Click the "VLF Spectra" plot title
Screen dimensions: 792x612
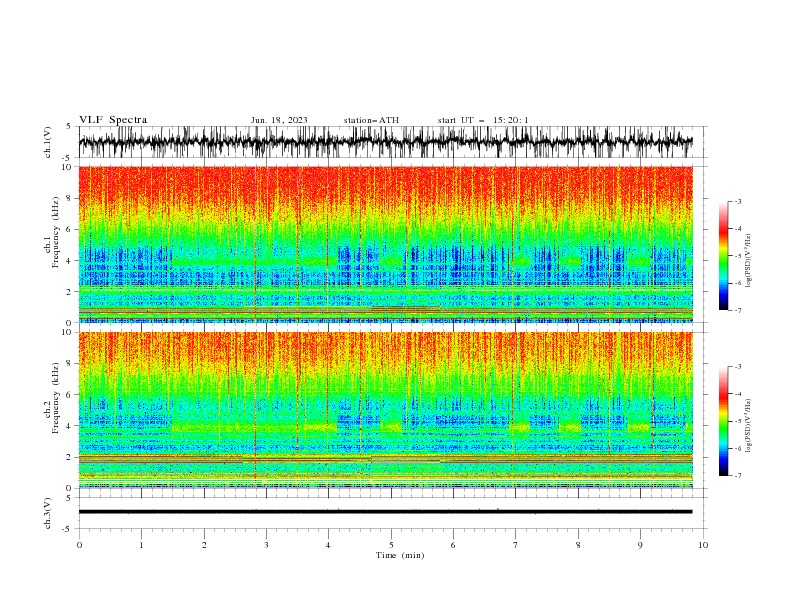pyautogui.click(x=113, y=120)
